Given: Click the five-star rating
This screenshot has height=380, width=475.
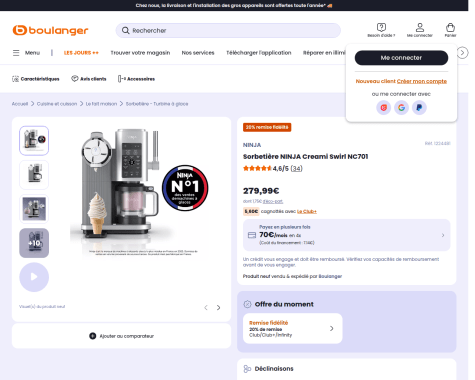Looking at the screenshot, I should click(257, 168).
